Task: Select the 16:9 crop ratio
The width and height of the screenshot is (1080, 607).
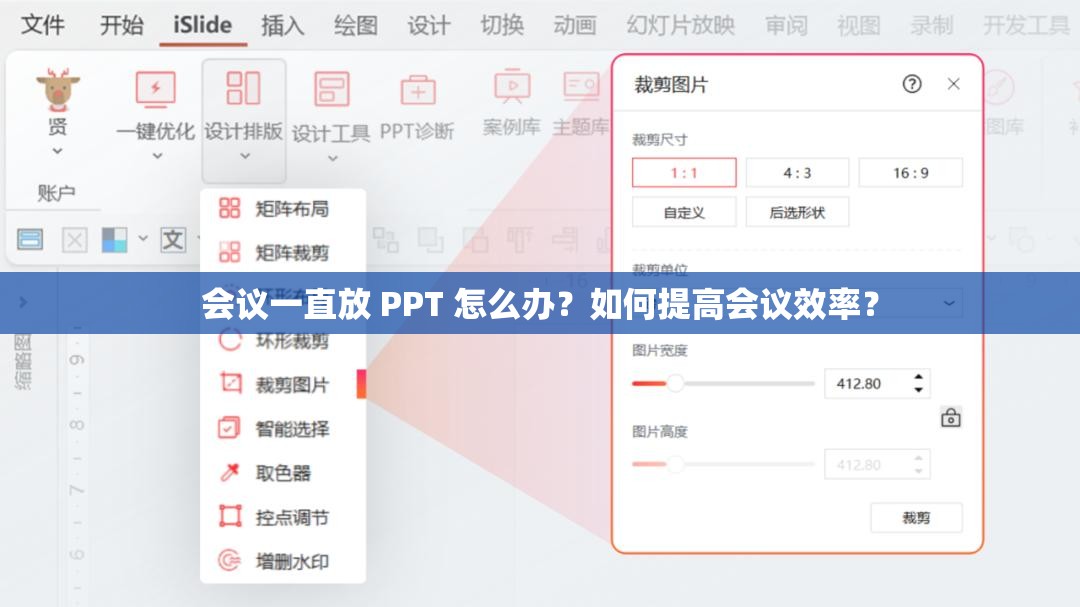Action: [x=909, y=171]
